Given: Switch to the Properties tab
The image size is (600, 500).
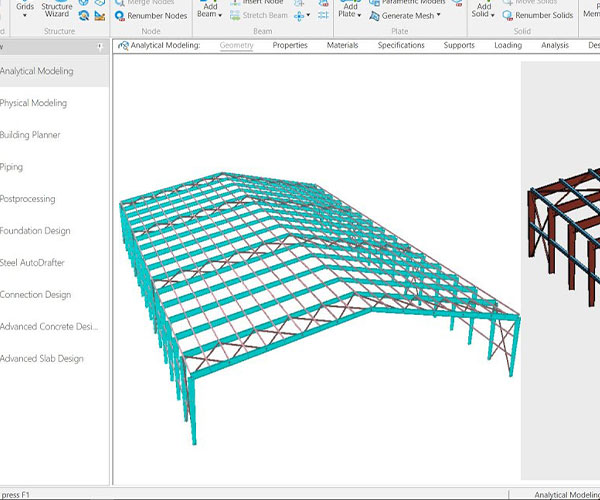Looking at the screenshot, I should [x=290, y=46].
